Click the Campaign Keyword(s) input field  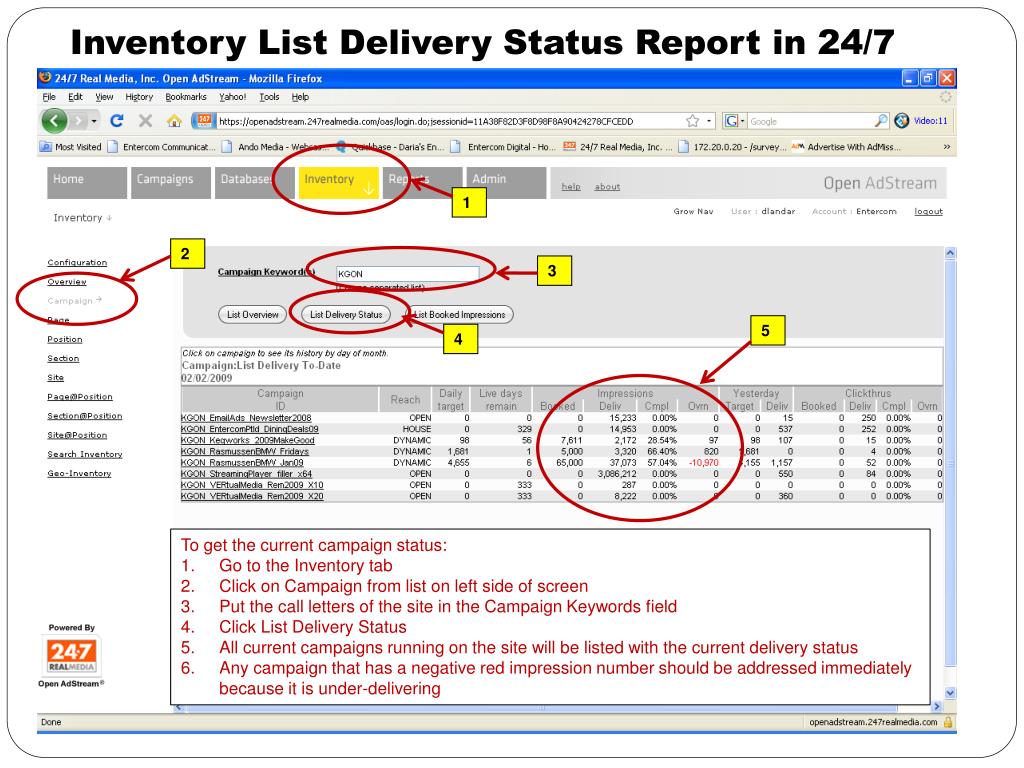(x=408, y=274)
